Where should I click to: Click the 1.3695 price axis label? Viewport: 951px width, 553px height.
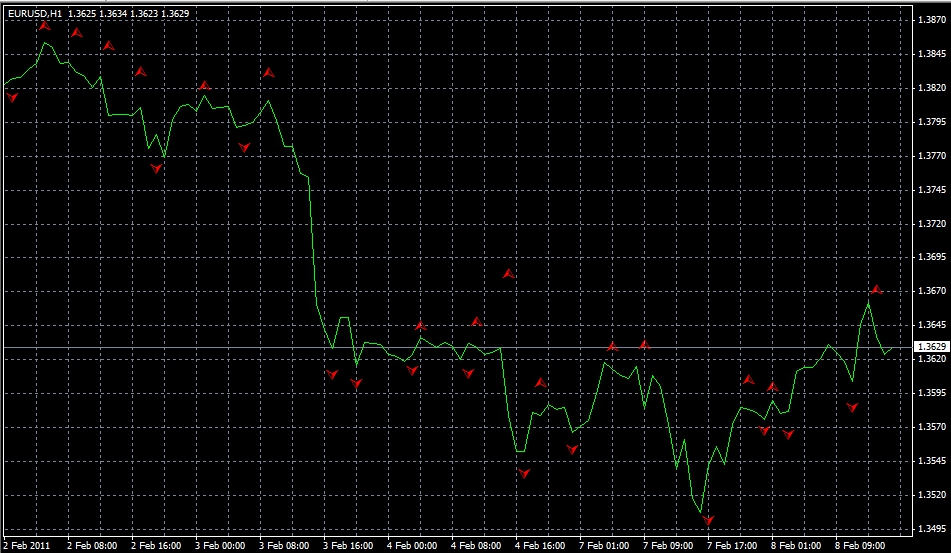point(930,258)
